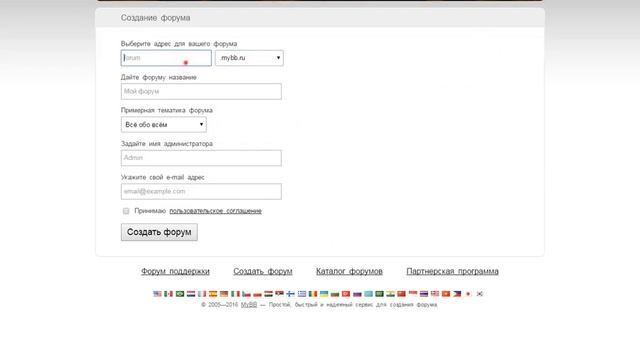640x360 pixels.
Task: Select the Saudi Arabia flag language
Action: point(380,294)
